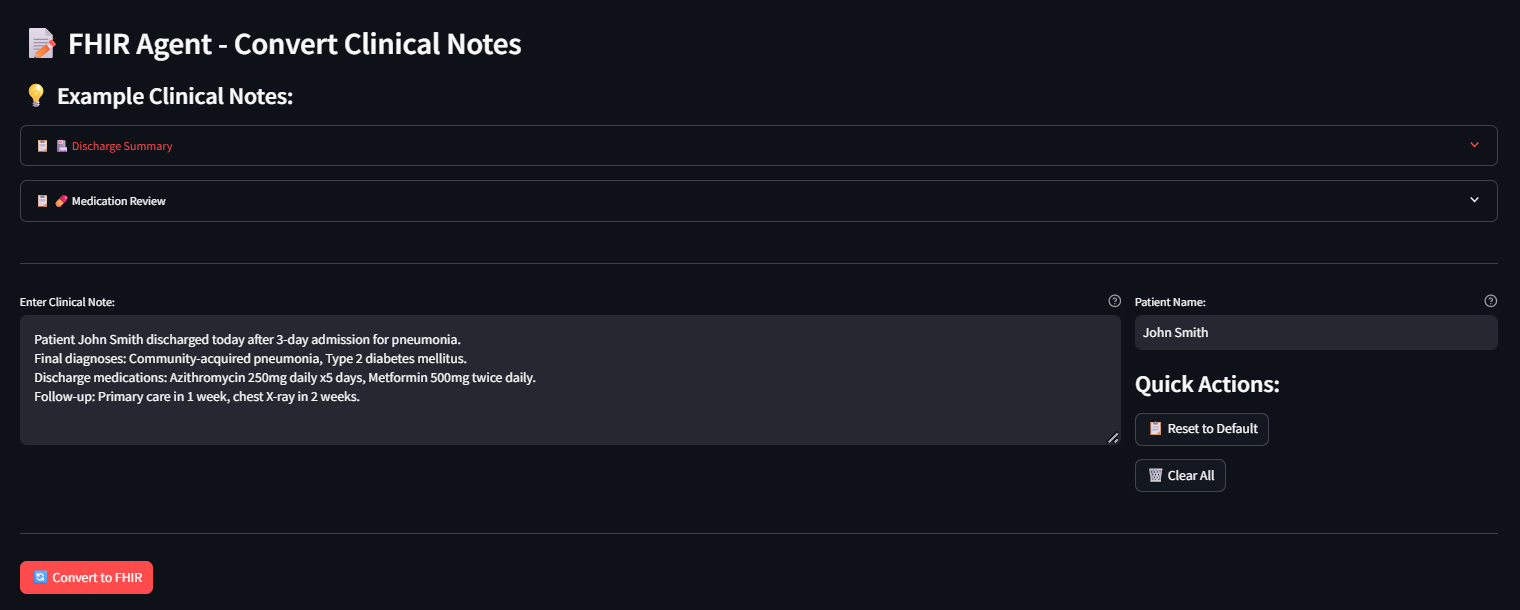Click the chevron on the Discharge Summary panel
This screenshot has width=1520, height=610.
(x=1474, y=145)
